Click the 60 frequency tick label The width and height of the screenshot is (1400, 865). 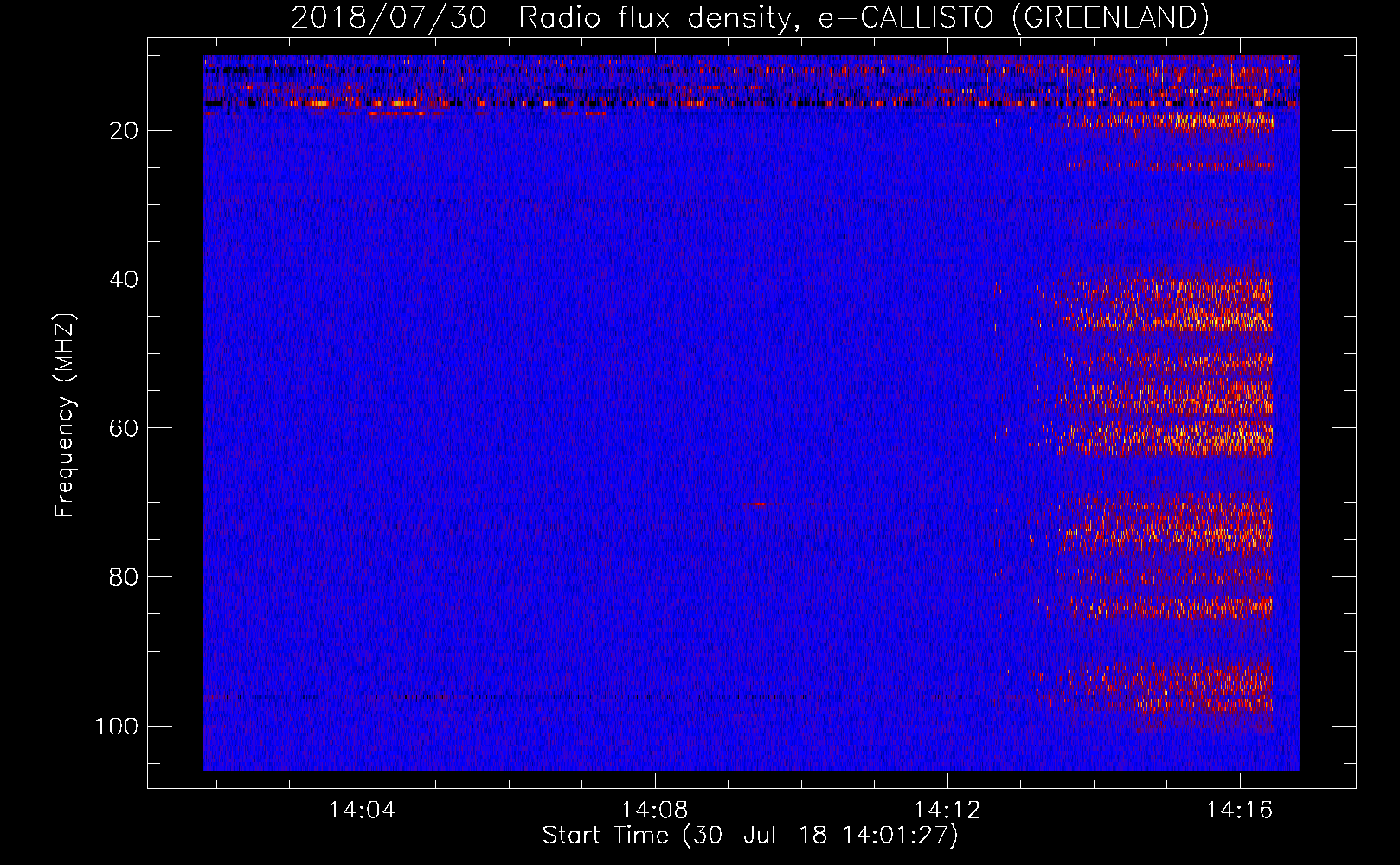(x=124, y=428)
